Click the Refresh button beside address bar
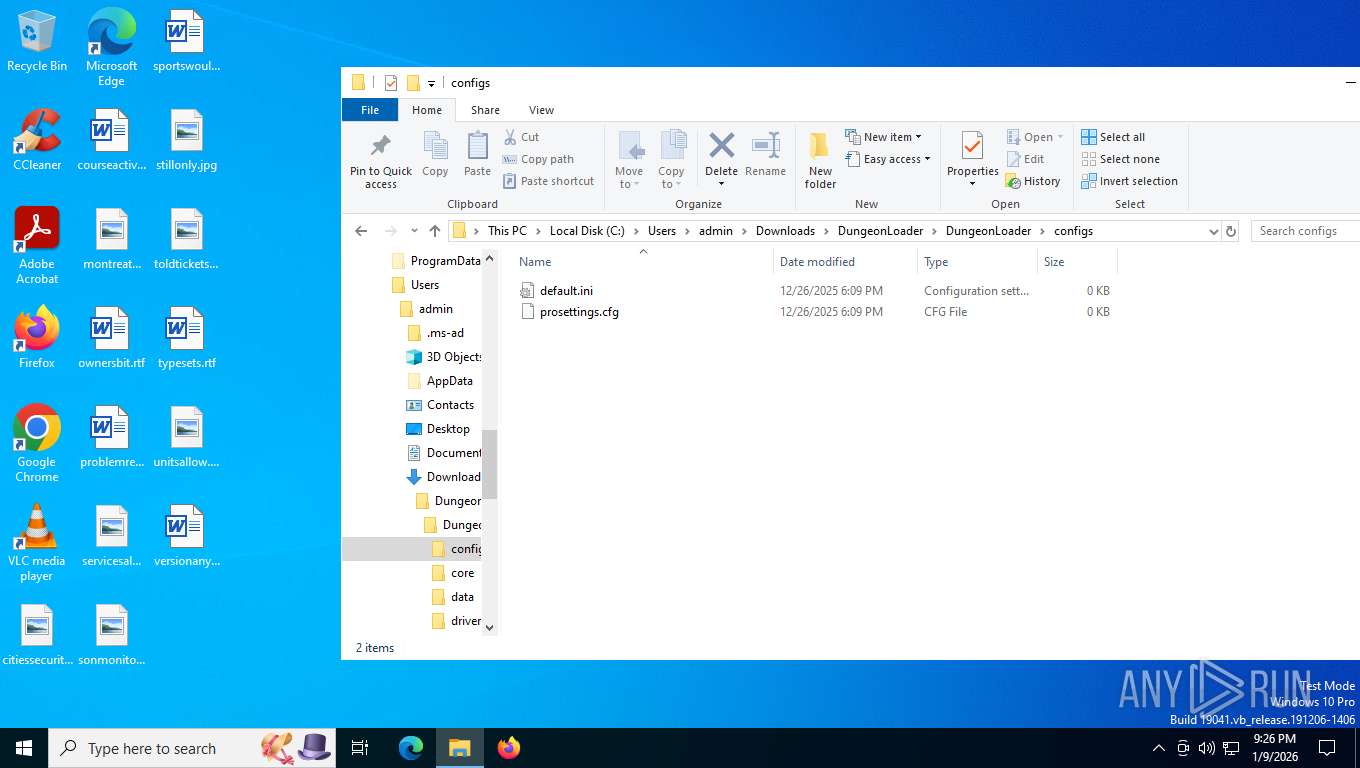The image size is (1360, 768). pos(1231,231)
